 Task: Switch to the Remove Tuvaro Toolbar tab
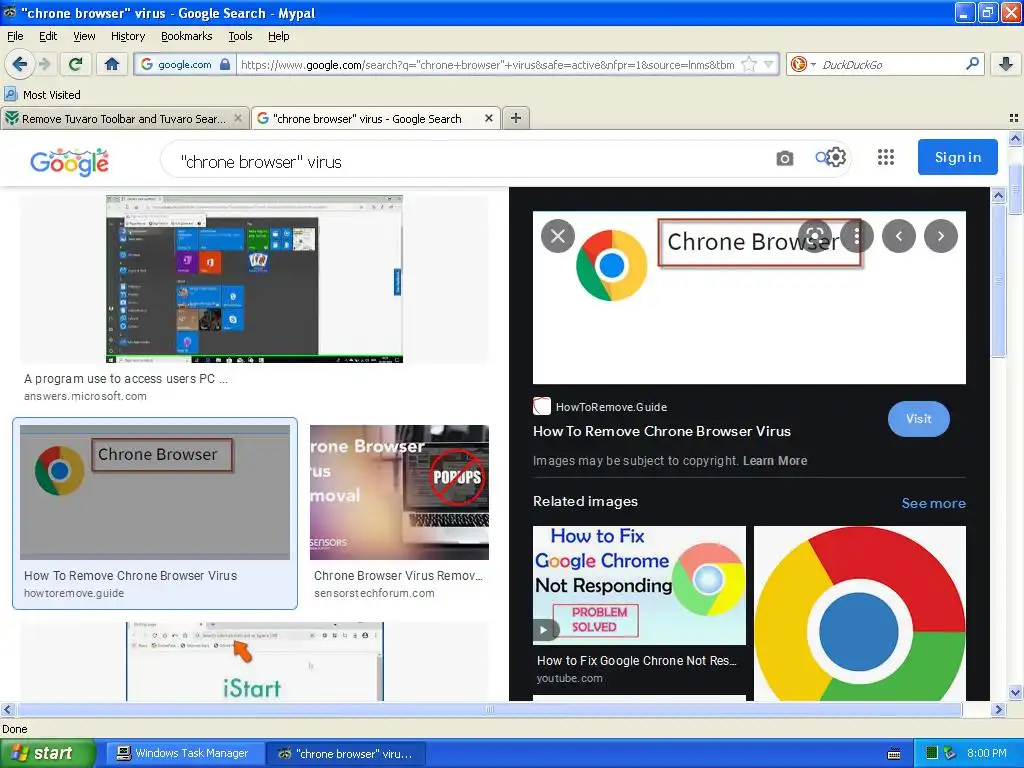pos(124,118)
